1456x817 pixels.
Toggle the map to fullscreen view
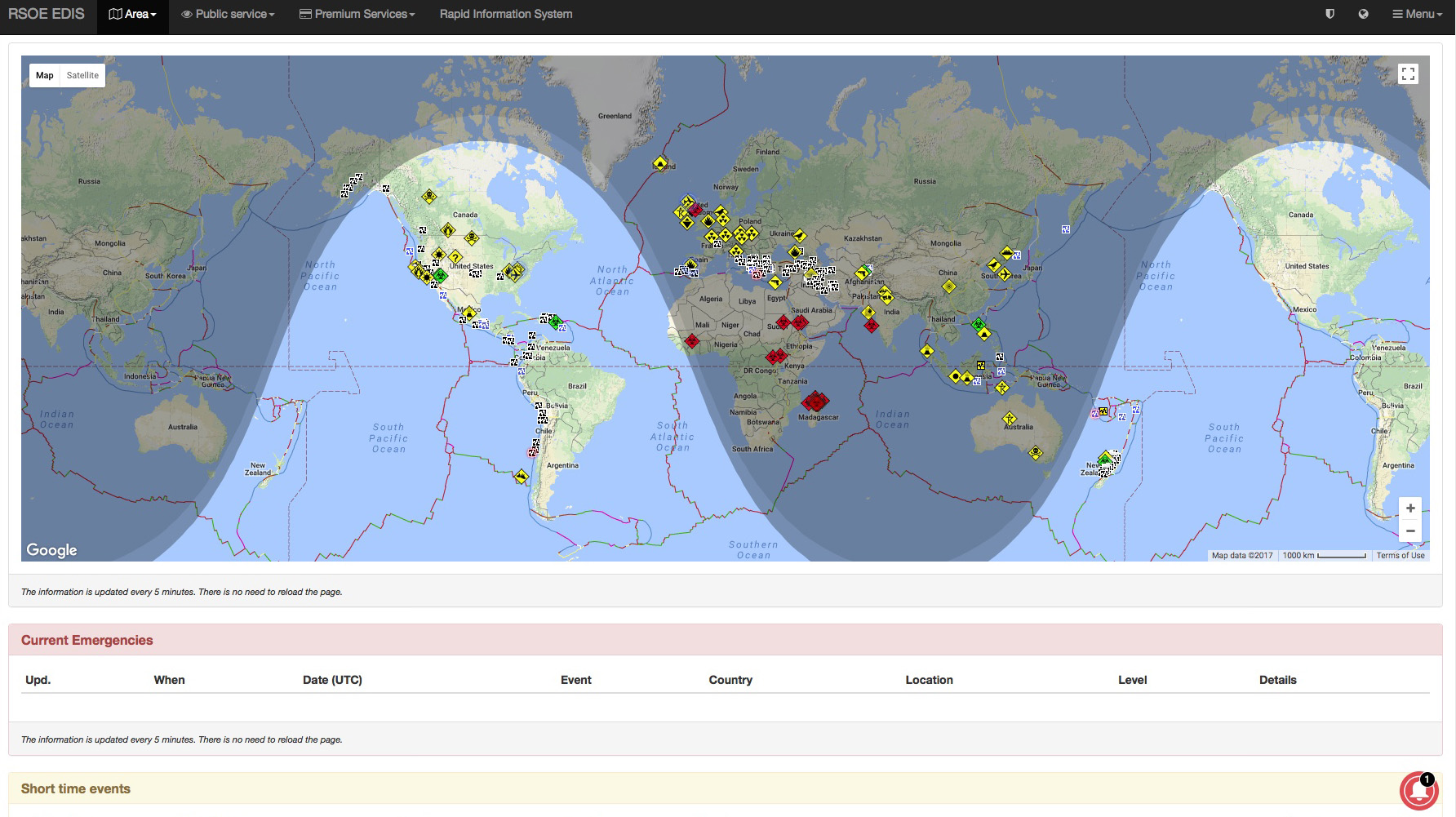tap(1408, 74)
